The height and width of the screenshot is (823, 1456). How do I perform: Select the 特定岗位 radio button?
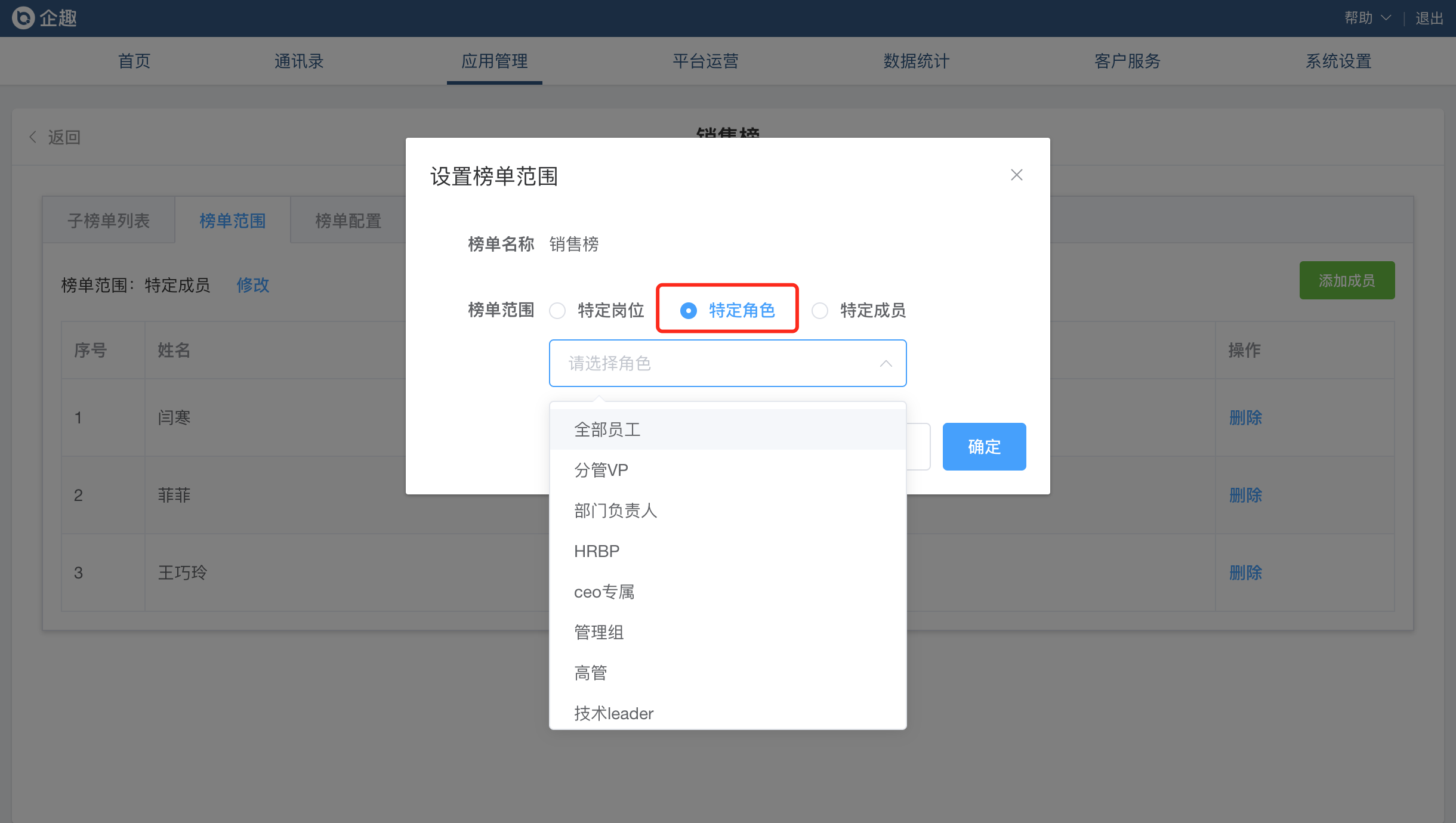pyautogui.click(x=557, y=310)
